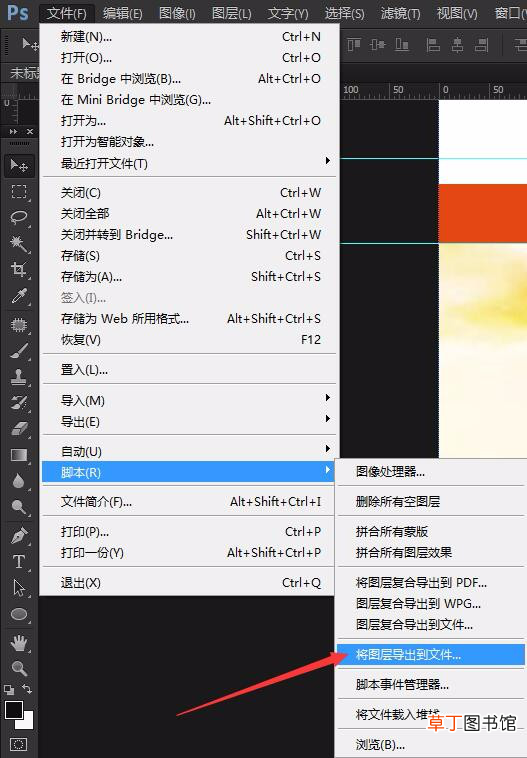The height and width of the screenshot is (758, 527).
Task: Choose 打开(O)... menu entry
Action: [x=190, y=58]
